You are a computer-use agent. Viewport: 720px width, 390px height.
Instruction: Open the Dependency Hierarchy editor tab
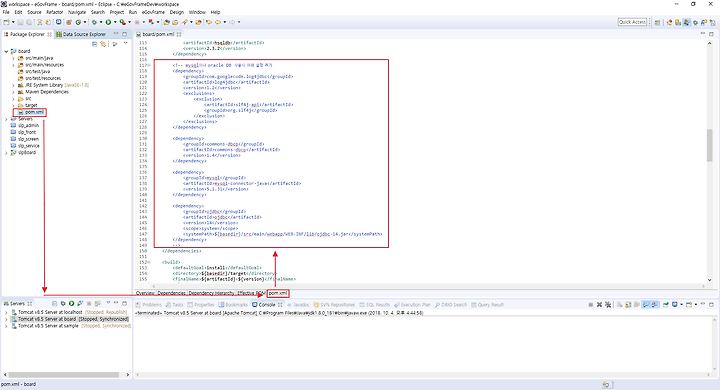click(x=211, y=293)
